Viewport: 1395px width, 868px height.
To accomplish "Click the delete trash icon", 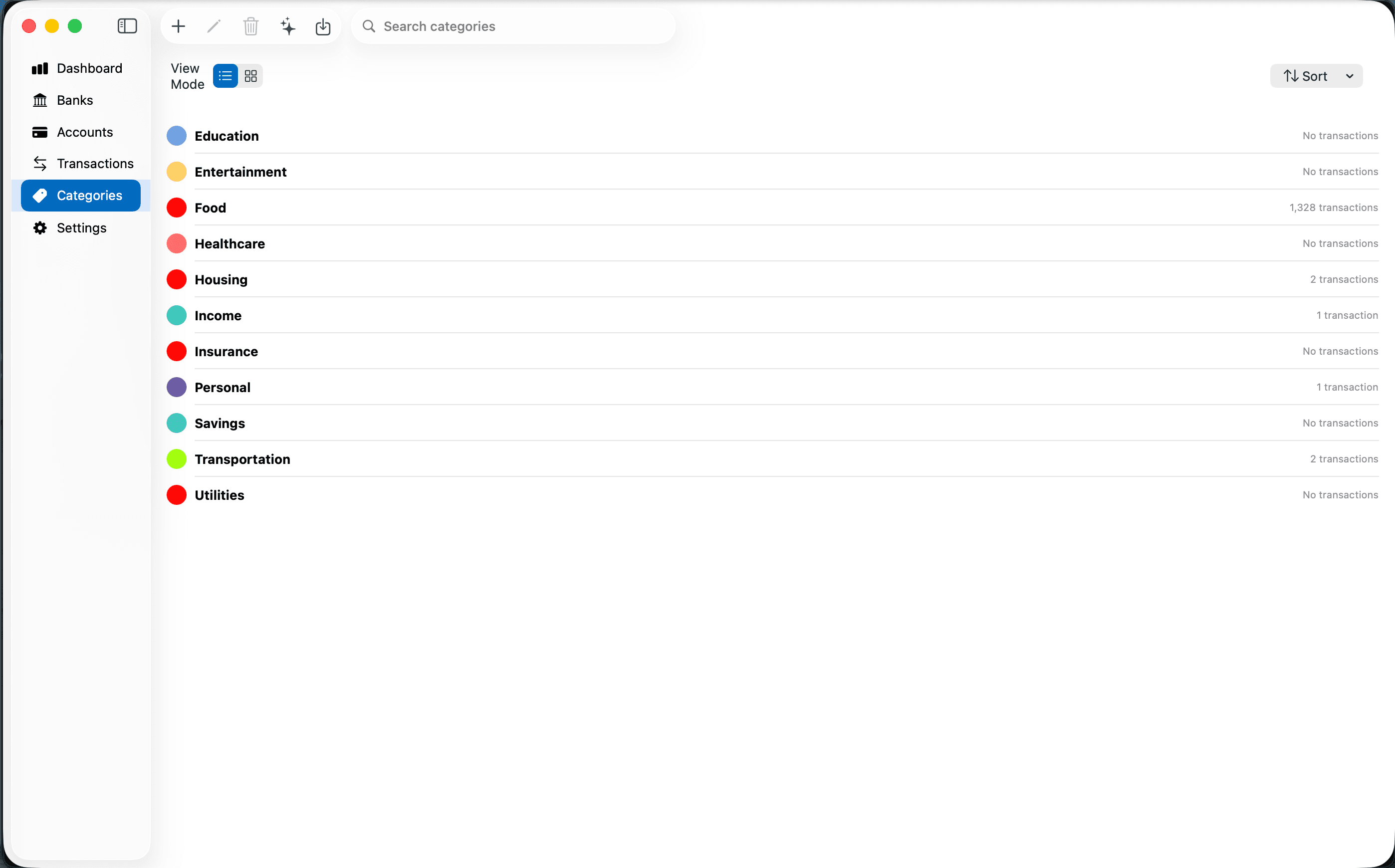I will (x=250, y=26).
